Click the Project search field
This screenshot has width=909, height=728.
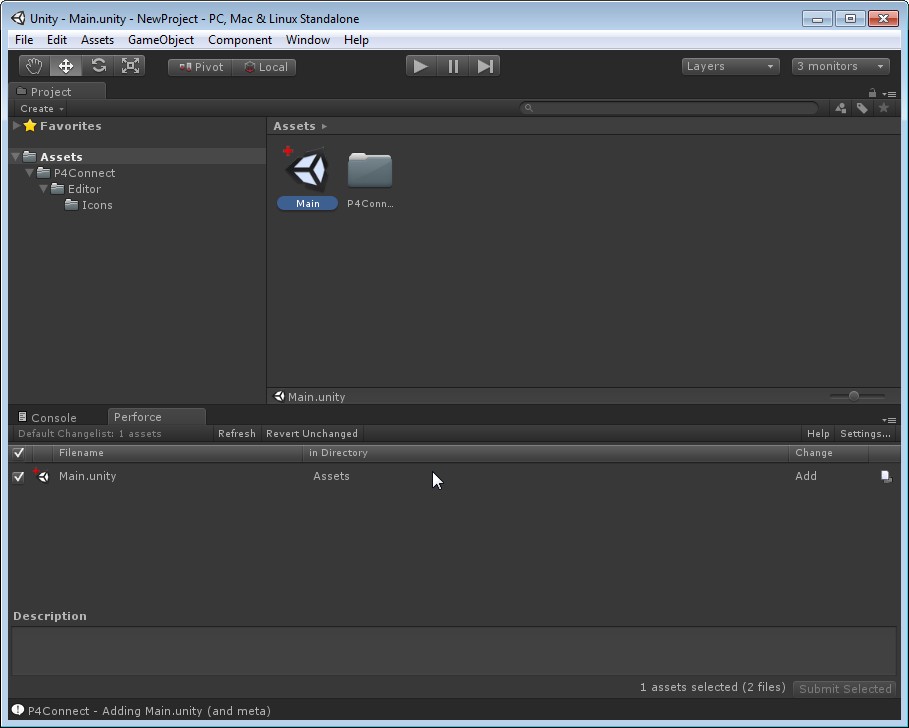(x=669, y=108)
